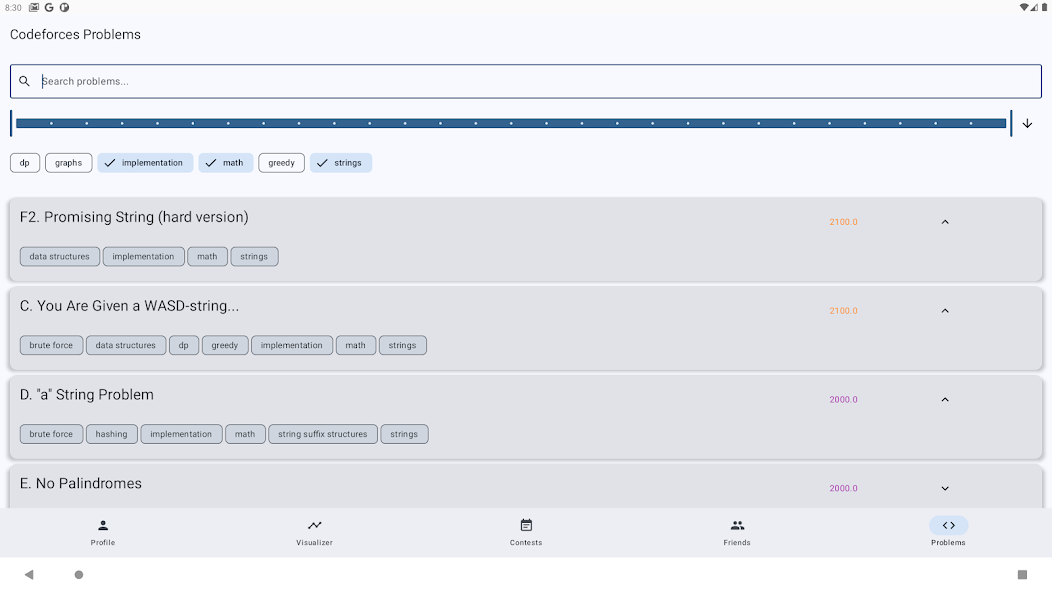
Task: Click data structures tag in WASD-string card
Action: [x=125, y=345]
